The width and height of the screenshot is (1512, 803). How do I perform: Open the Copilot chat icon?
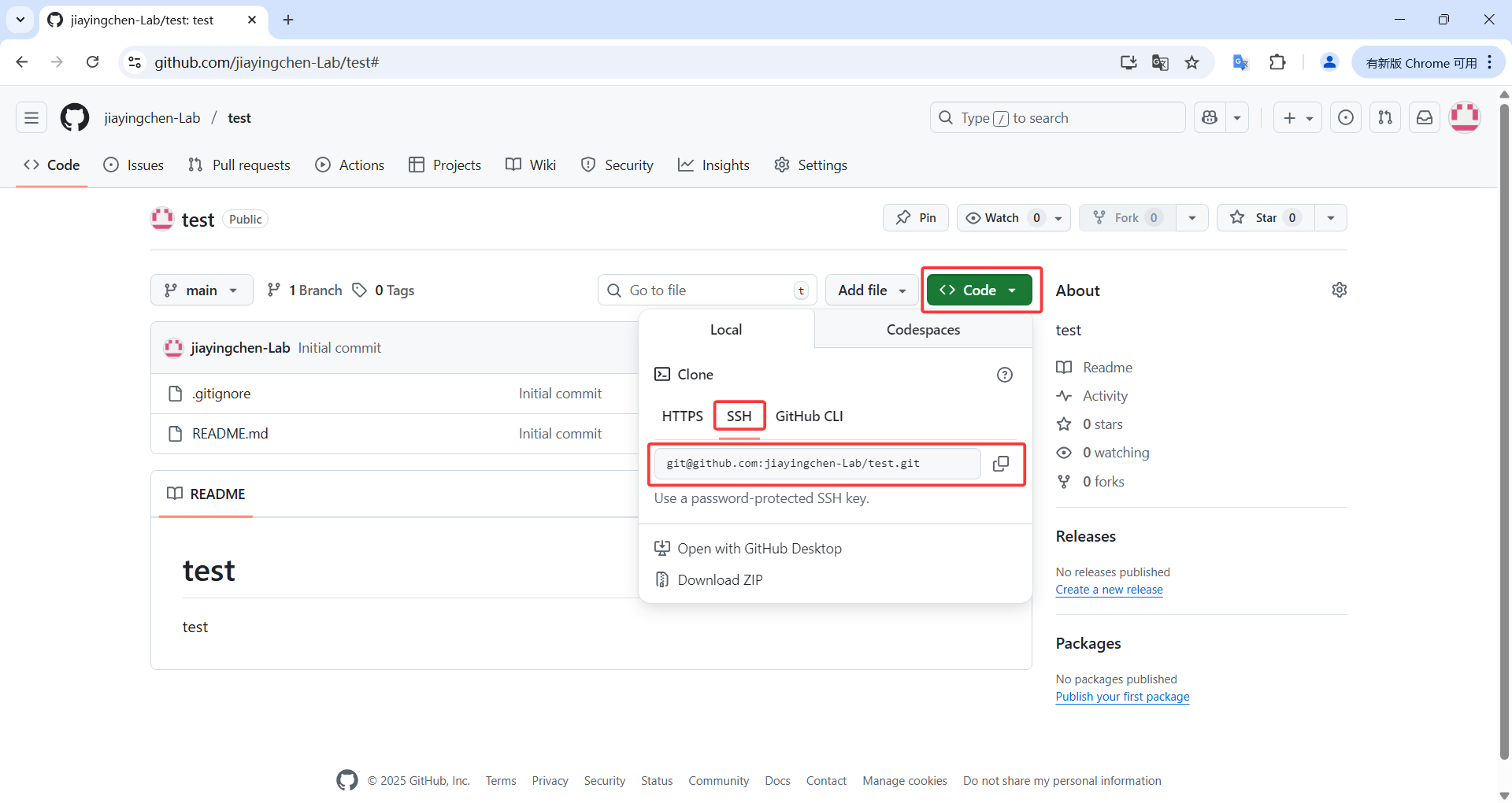(1210, 118)
